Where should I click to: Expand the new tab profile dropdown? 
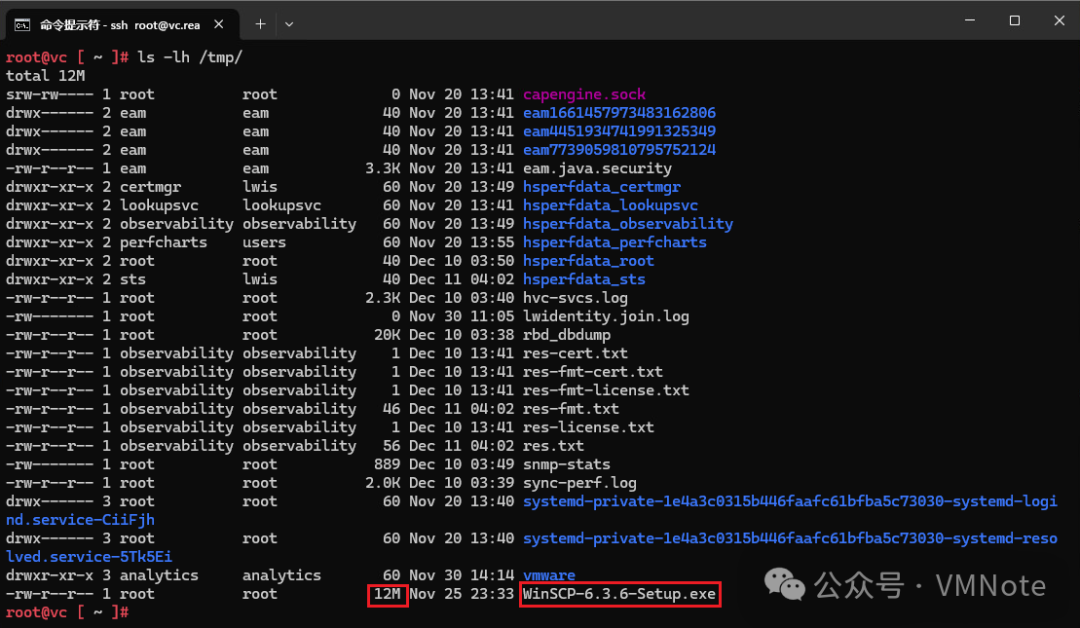click(x=289, y=24)
